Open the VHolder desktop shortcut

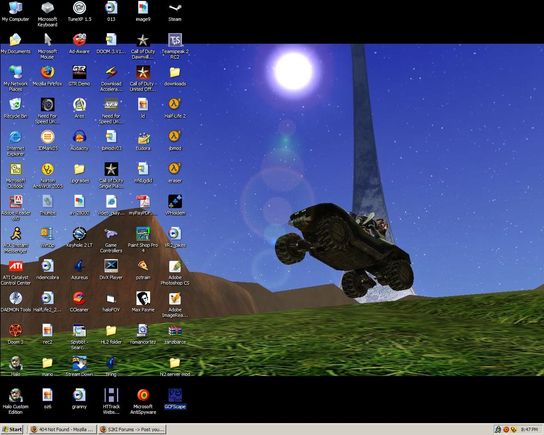pyautogui.click(x=175, y=205)
